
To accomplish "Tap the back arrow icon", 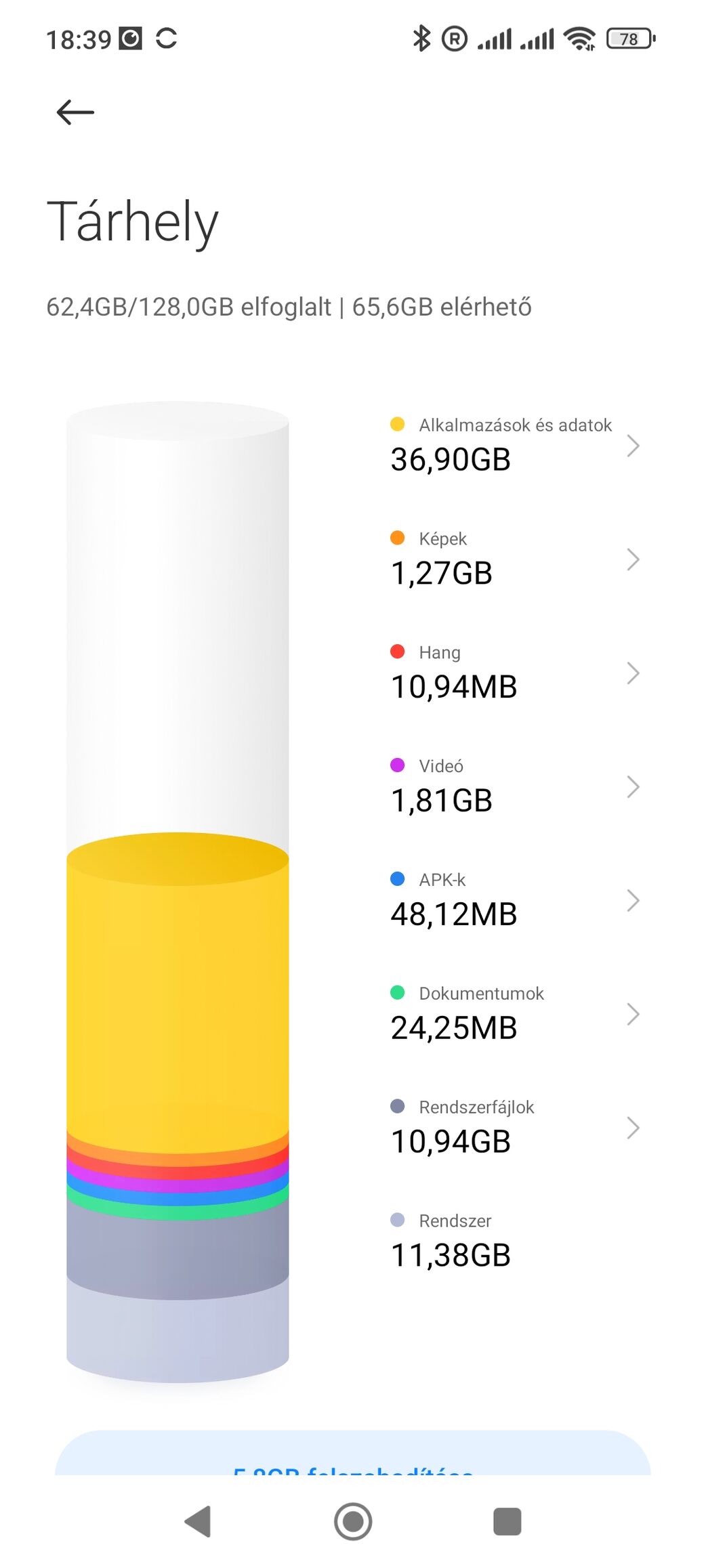I will click(75, 112).
